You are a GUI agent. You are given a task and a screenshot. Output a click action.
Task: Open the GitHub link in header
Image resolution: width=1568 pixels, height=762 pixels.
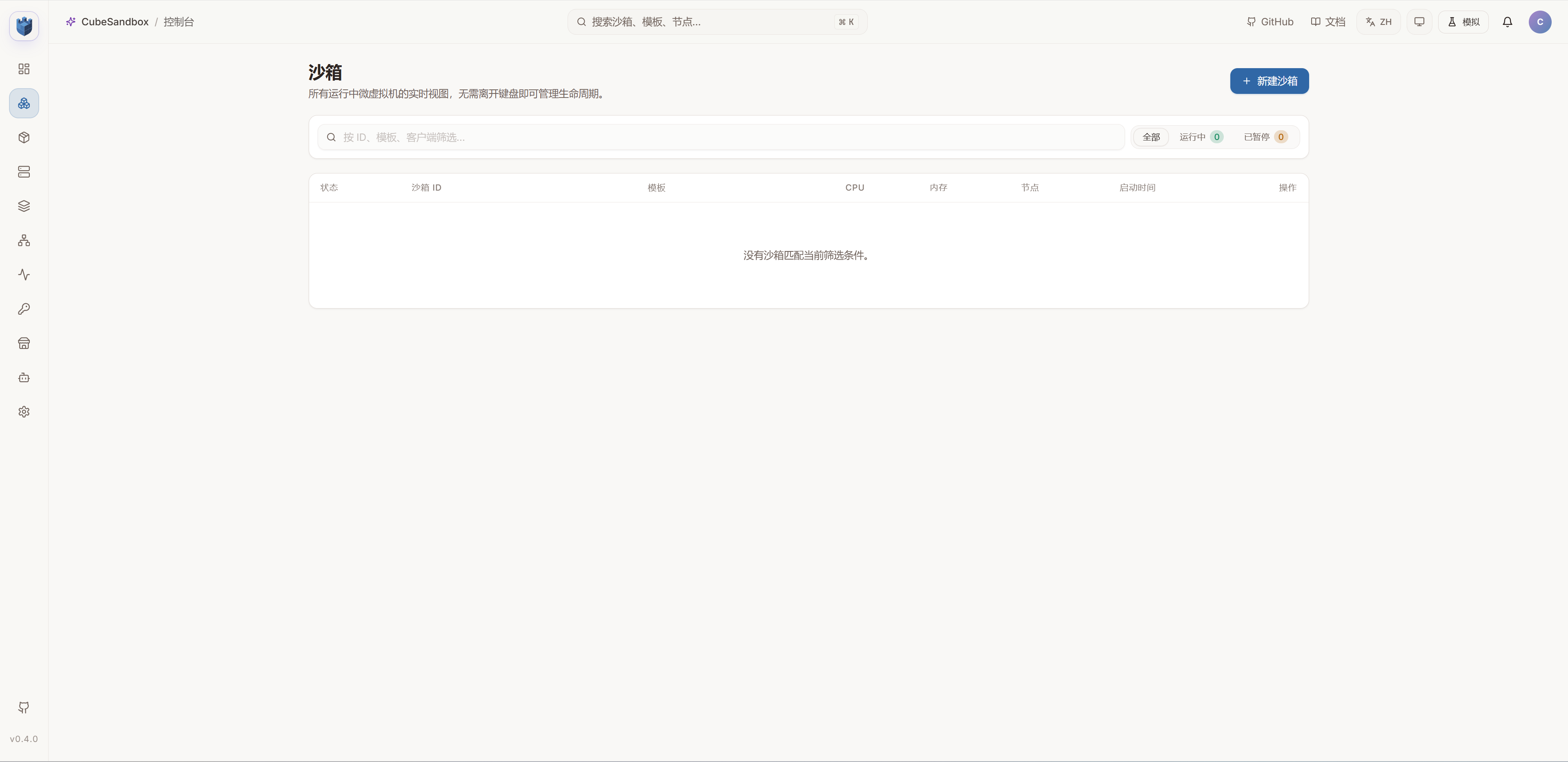click(1270, 22)
